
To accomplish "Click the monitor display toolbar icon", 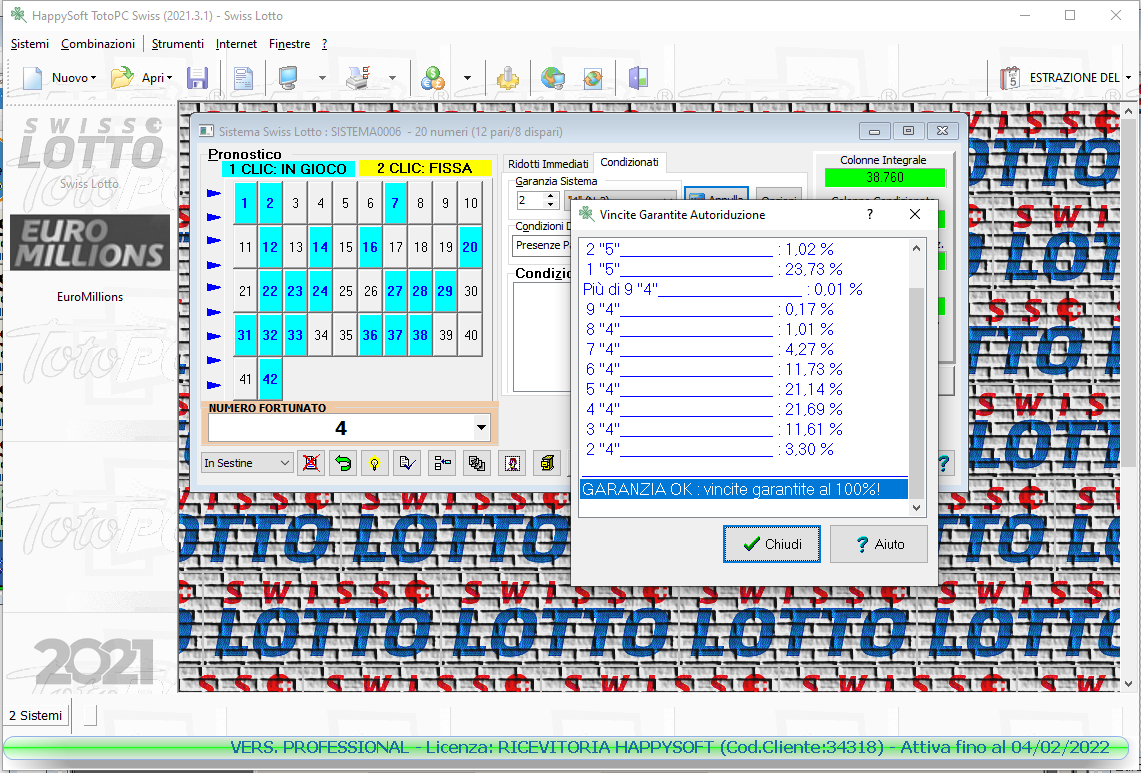I will coord(289,78).
